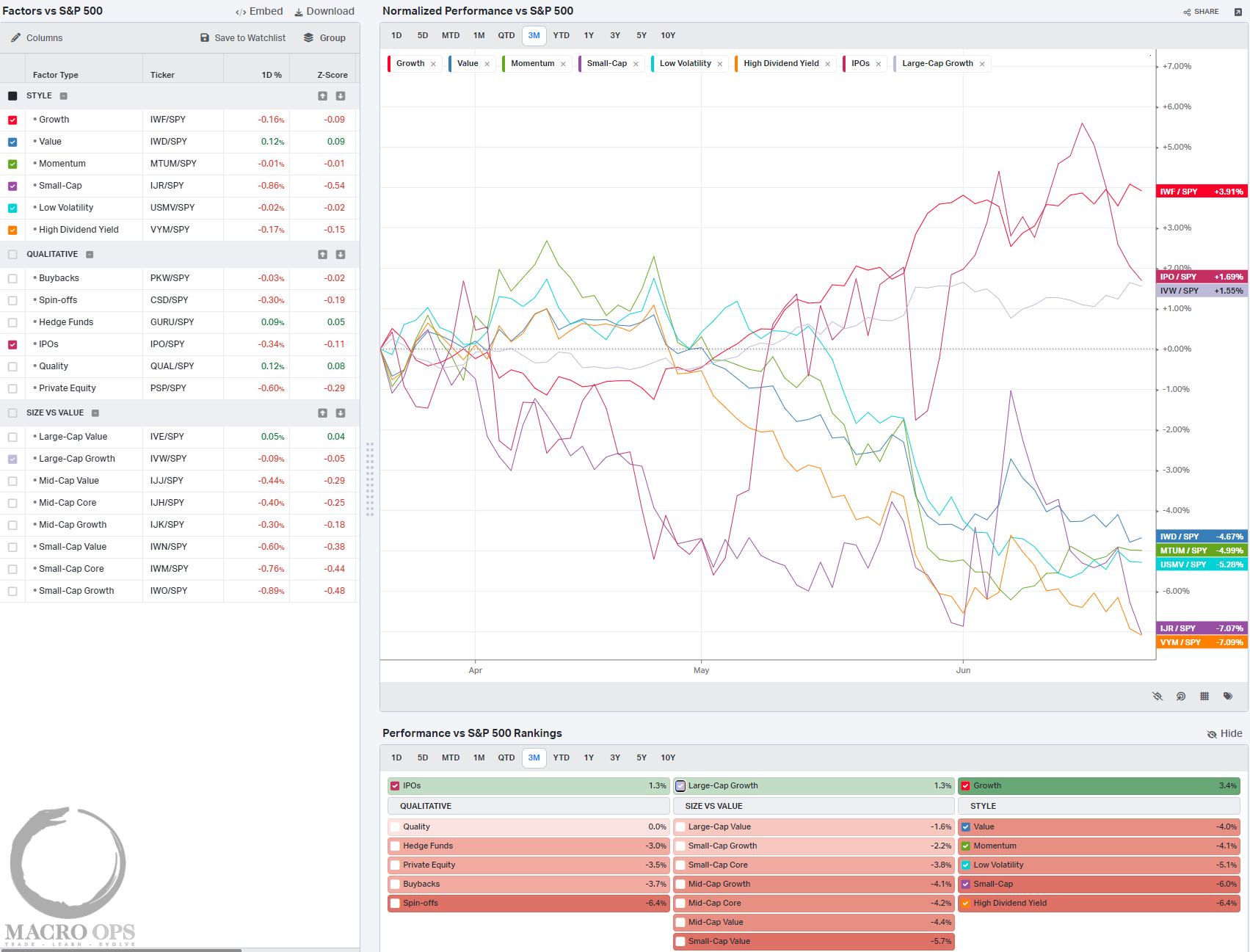The image size is (1250, 952).
Task: Click the disable auto-refresh chart icon
Action: point(1158,696)
